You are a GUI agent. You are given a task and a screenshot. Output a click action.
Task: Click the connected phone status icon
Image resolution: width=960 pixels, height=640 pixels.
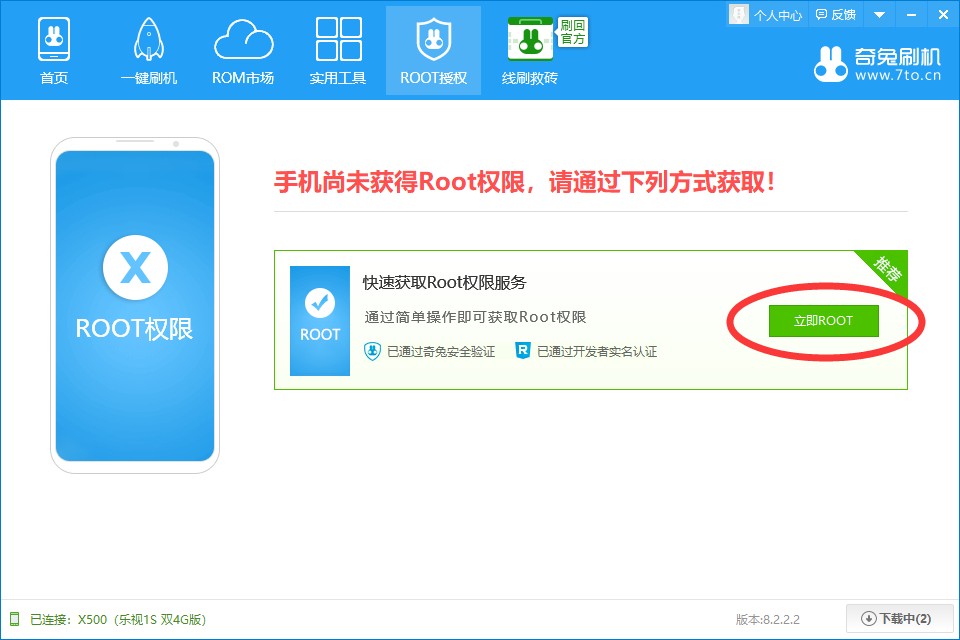(15, 620)
